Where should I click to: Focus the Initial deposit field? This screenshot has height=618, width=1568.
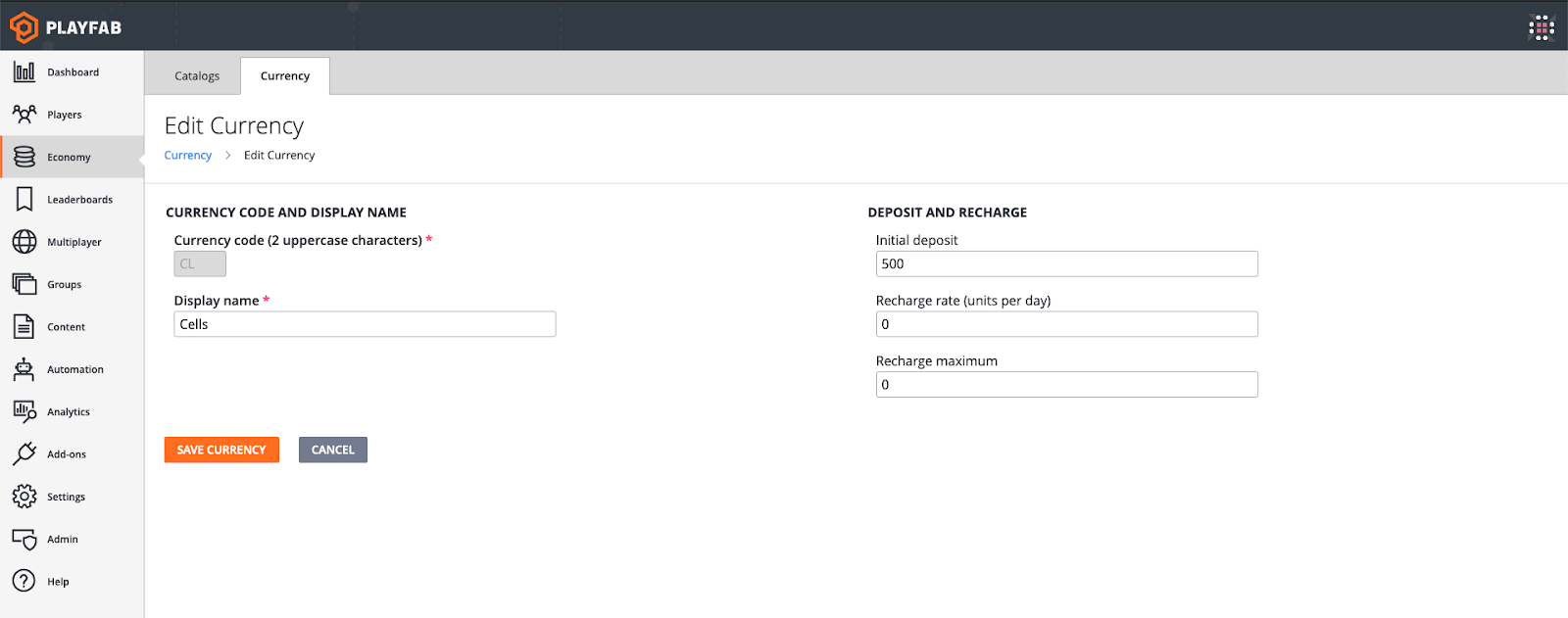point(1066,263)
